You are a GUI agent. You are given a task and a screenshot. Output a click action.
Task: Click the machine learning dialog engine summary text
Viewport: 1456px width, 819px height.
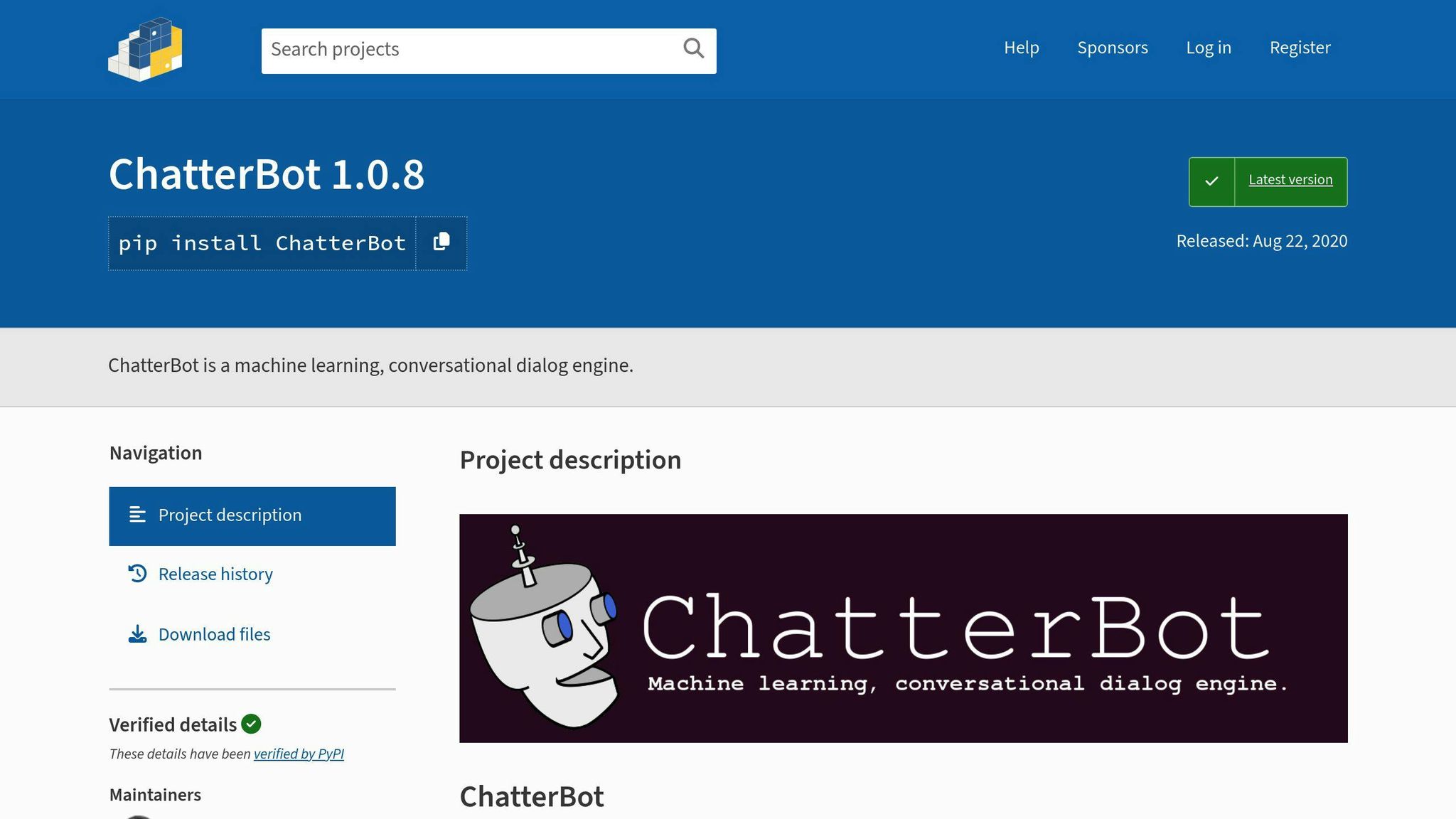pos(370,365)
